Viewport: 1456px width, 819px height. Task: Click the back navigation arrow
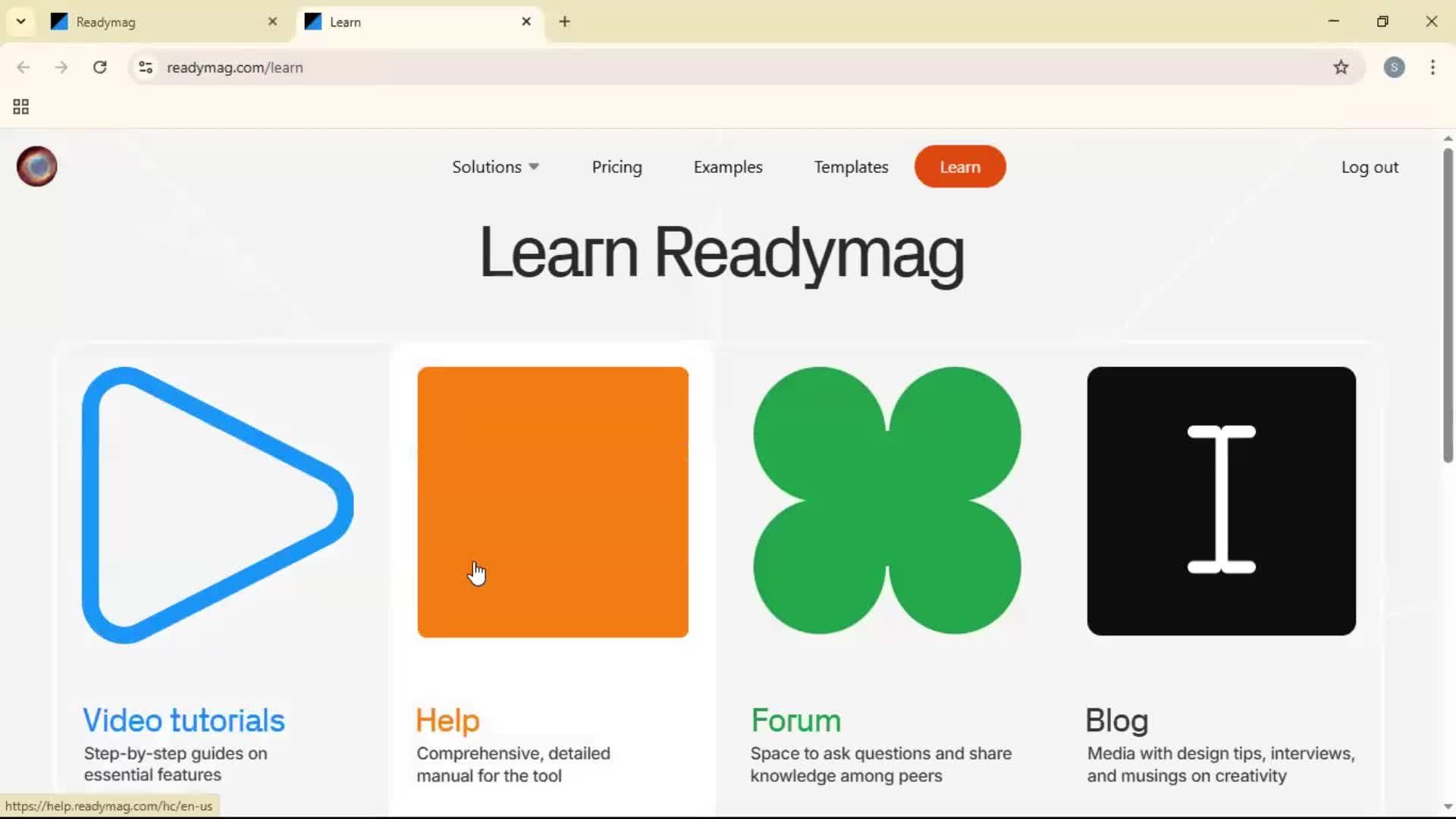[x=24, y=67]
